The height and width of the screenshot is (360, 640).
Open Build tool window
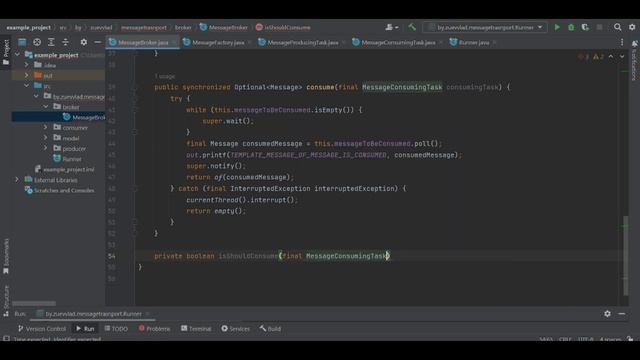pos(270,329)
